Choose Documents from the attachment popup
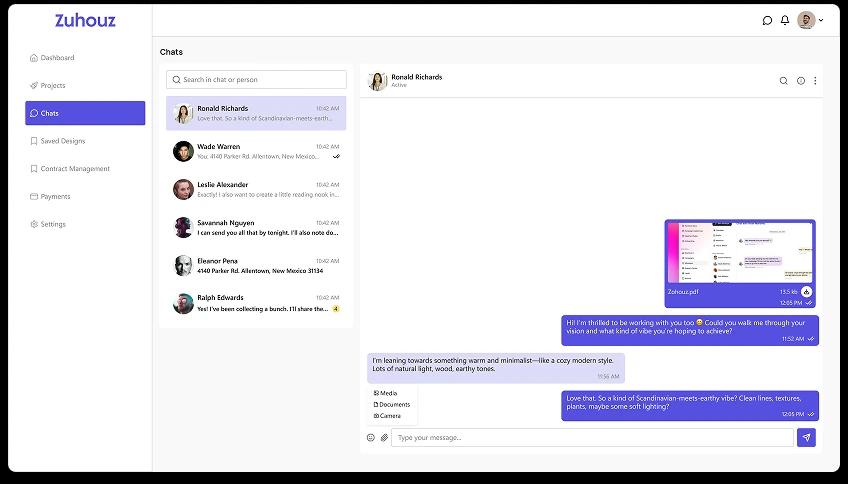848x484 pixels. 392,405
